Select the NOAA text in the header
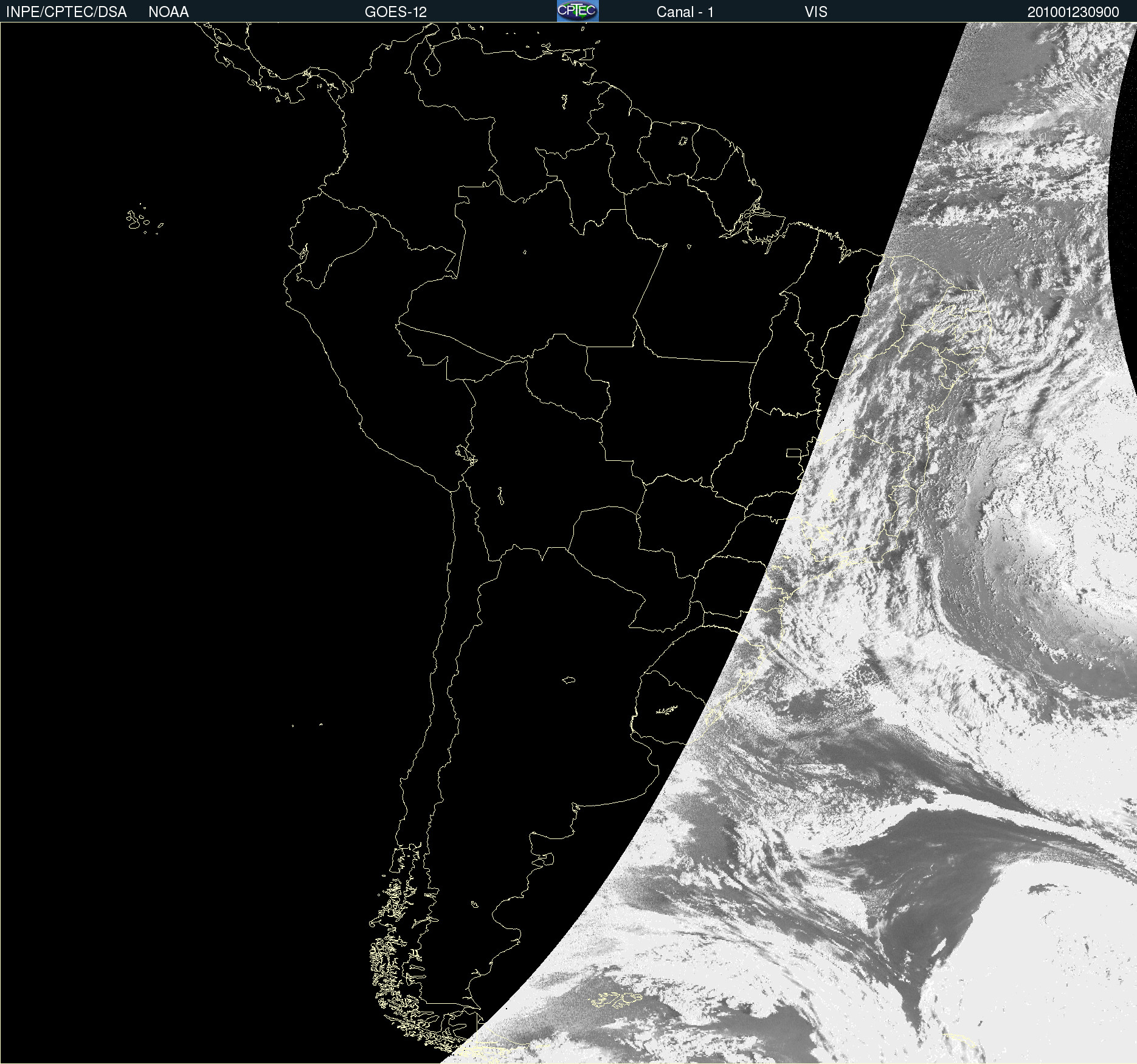 (x=168, y=12)
